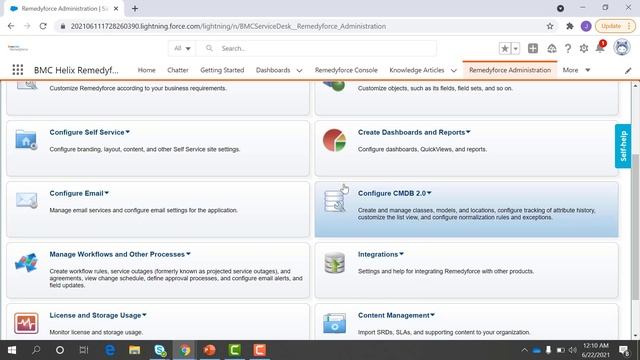Go to the Home tab
Image resolution: width=640 pixels, height=360 pixels.
147,70
